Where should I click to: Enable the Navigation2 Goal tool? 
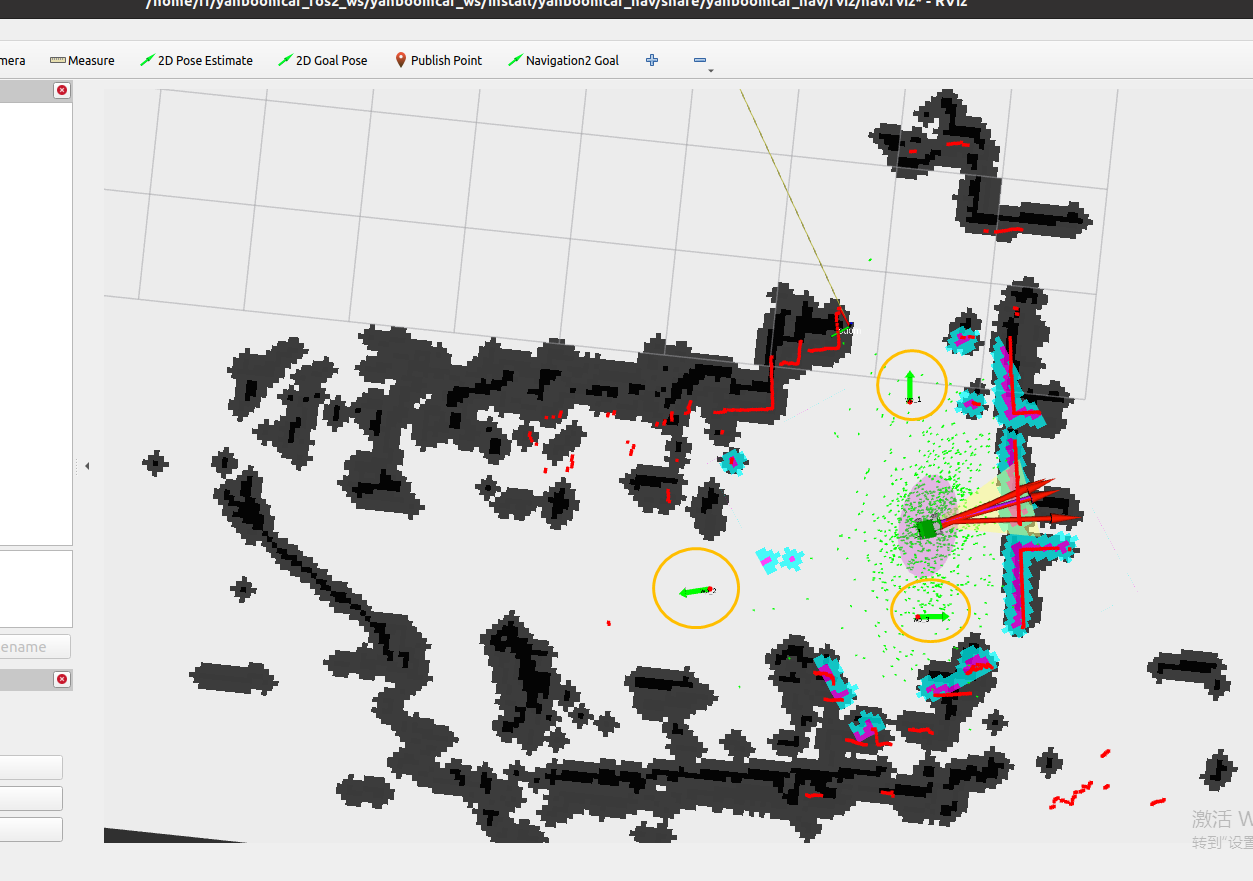tap(564, 61)
